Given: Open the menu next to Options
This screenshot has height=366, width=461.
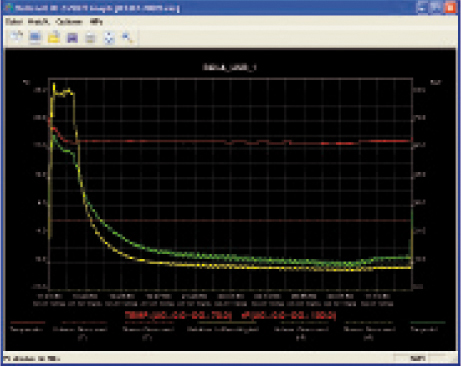Looking at the screenshot, I should [x=38, y=22].
